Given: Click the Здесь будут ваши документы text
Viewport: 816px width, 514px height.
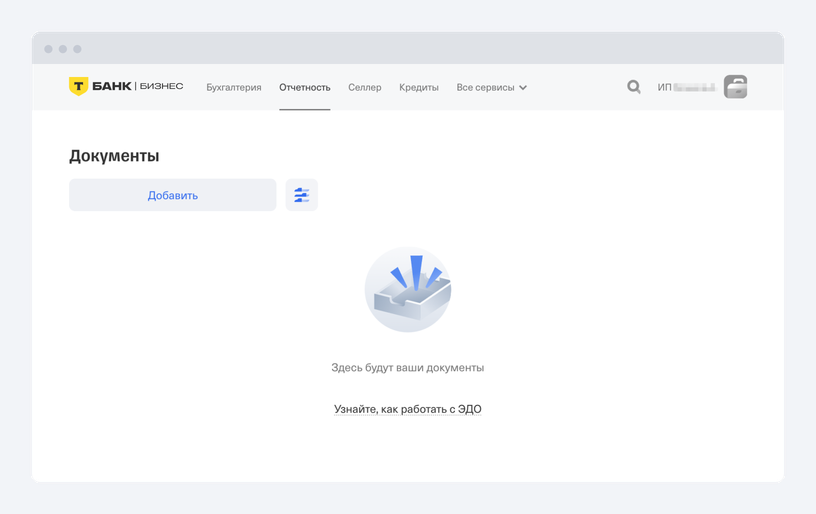Looking at the screenshot, I should click(408, 368).
